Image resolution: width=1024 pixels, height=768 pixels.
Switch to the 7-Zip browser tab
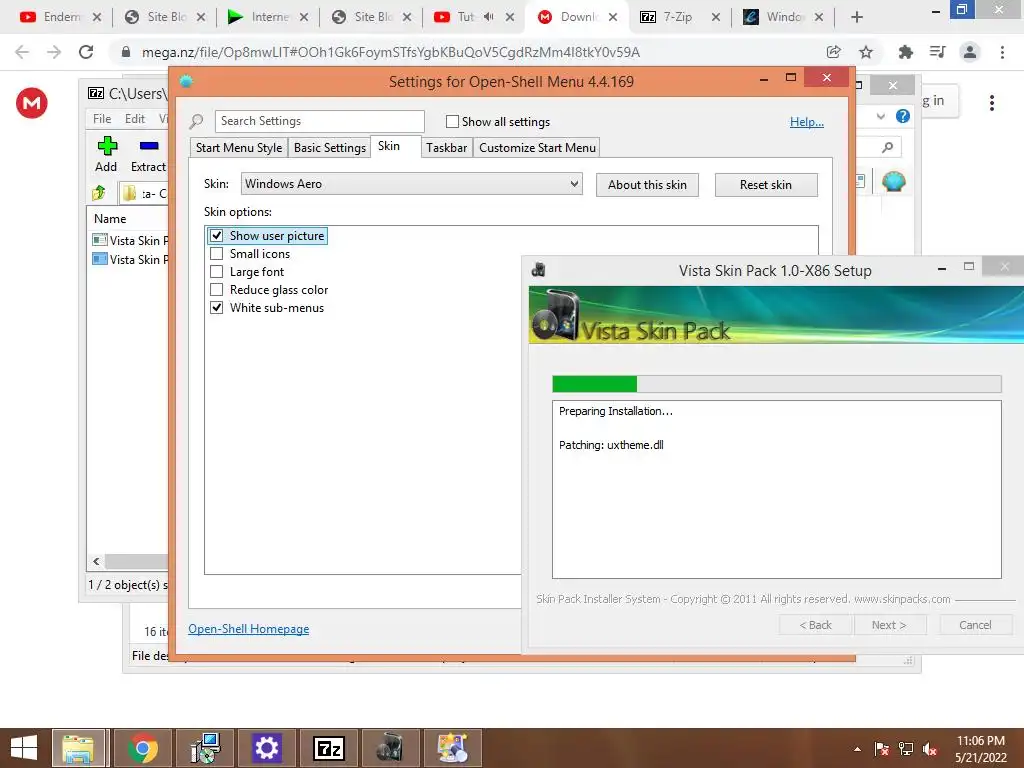pyautogui.click(x=677, y=17)
